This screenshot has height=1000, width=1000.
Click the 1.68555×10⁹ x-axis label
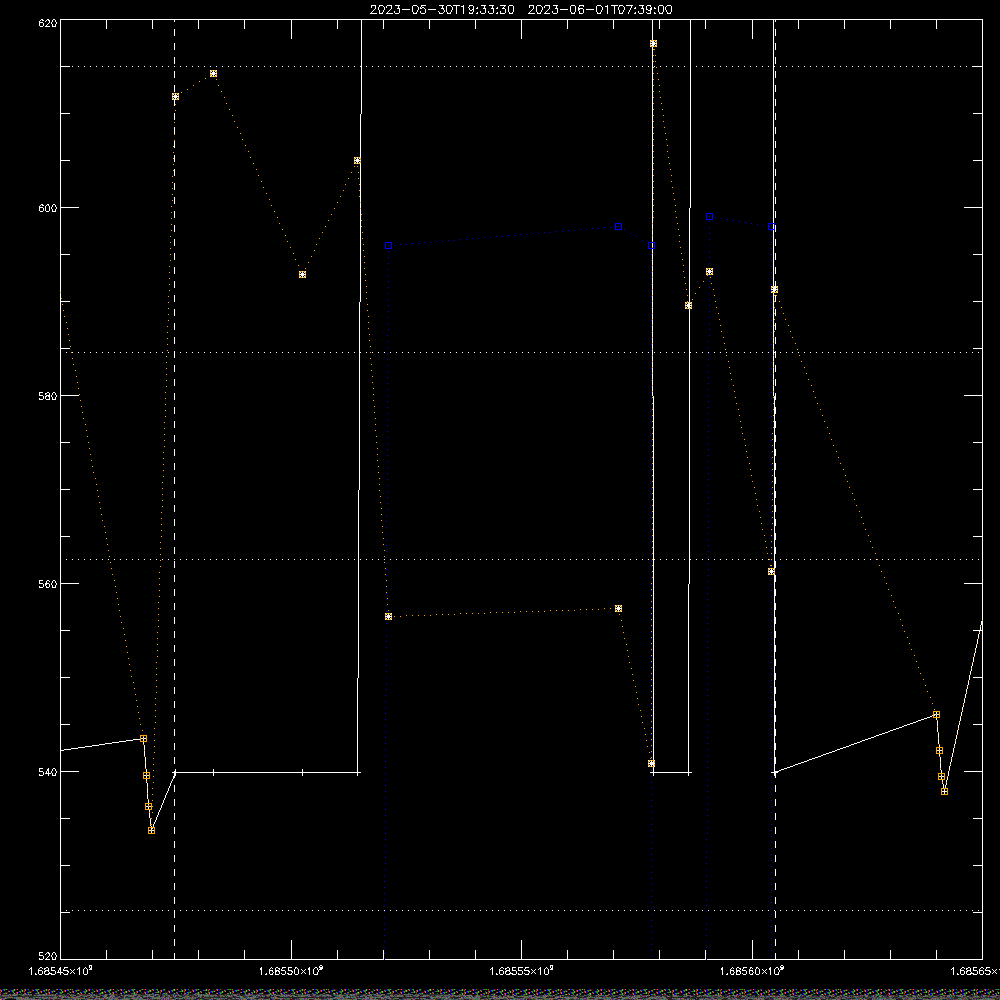[x=522, y=971]
